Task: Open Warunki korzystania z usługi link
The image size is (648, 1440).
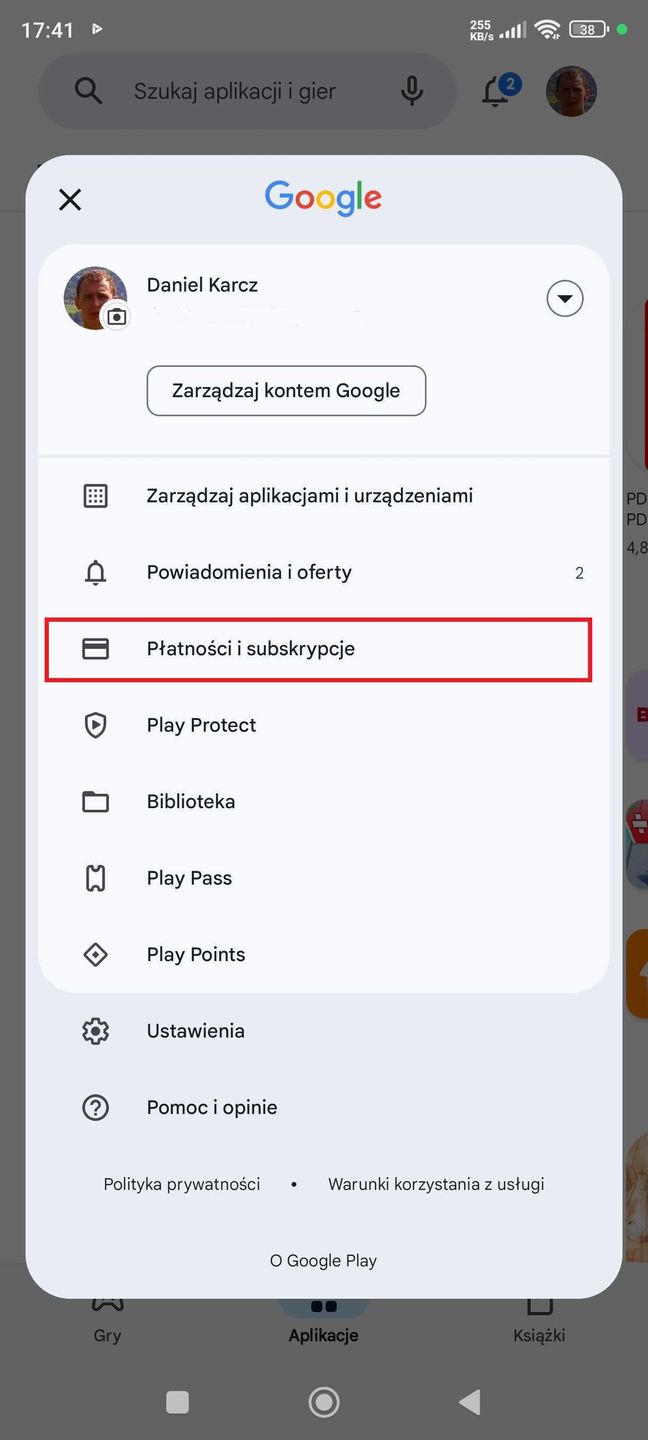Action: [436, 1184]
